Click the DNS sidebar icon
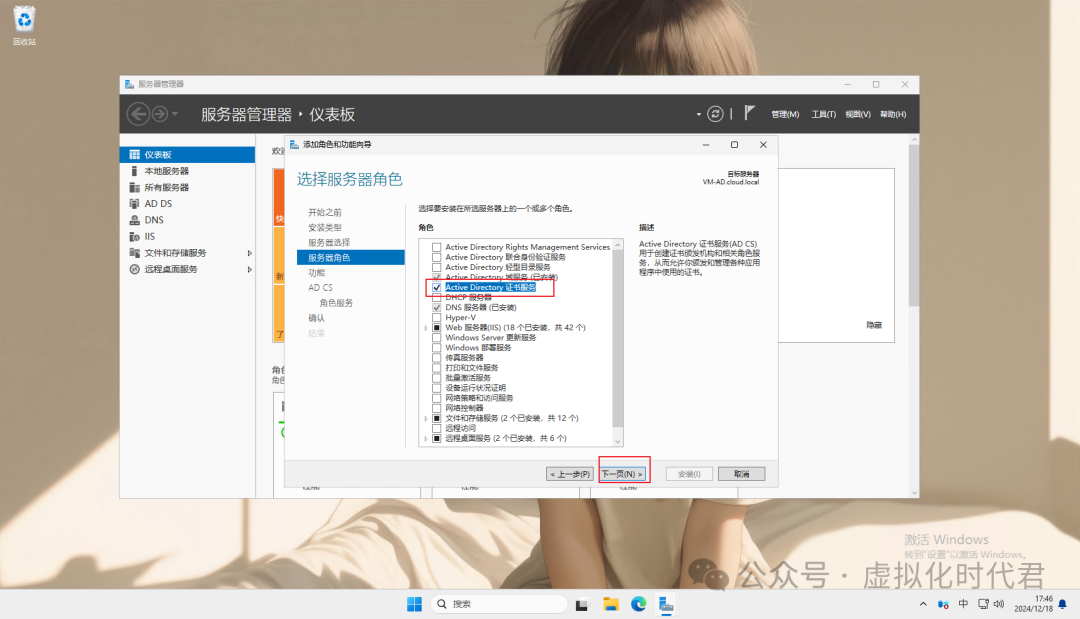1080x619 pixels. [x=134, y=220]
